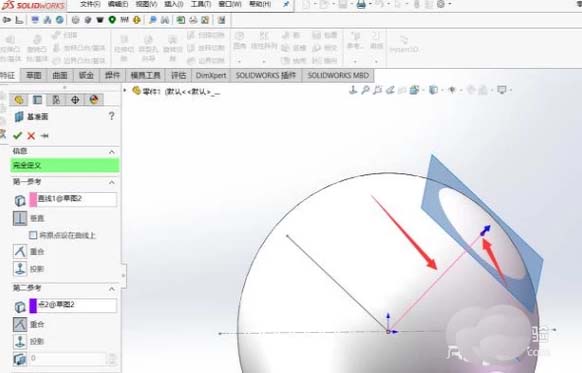Viewport: 582px width, 373px height.
Task: Open the View Settings monitor dropdown arrow
Action: [x=510, y=90]
